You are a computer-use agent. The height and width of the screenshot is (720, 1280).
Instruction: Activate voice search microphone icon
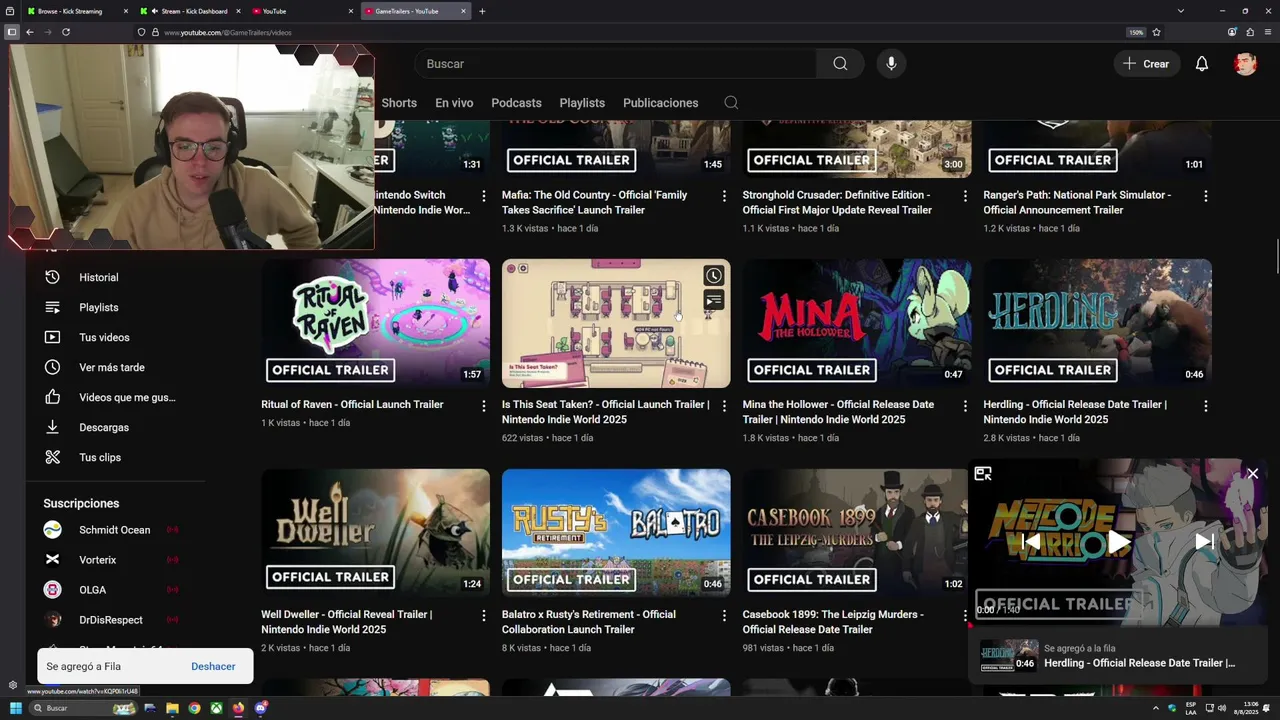(891, 64)
